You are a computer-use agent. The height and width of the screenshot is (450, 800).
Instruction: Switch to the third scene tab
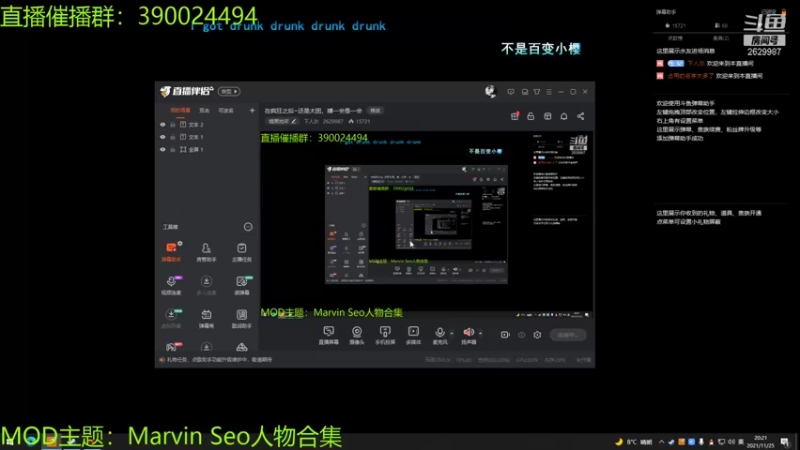click(x=226, y=110)
